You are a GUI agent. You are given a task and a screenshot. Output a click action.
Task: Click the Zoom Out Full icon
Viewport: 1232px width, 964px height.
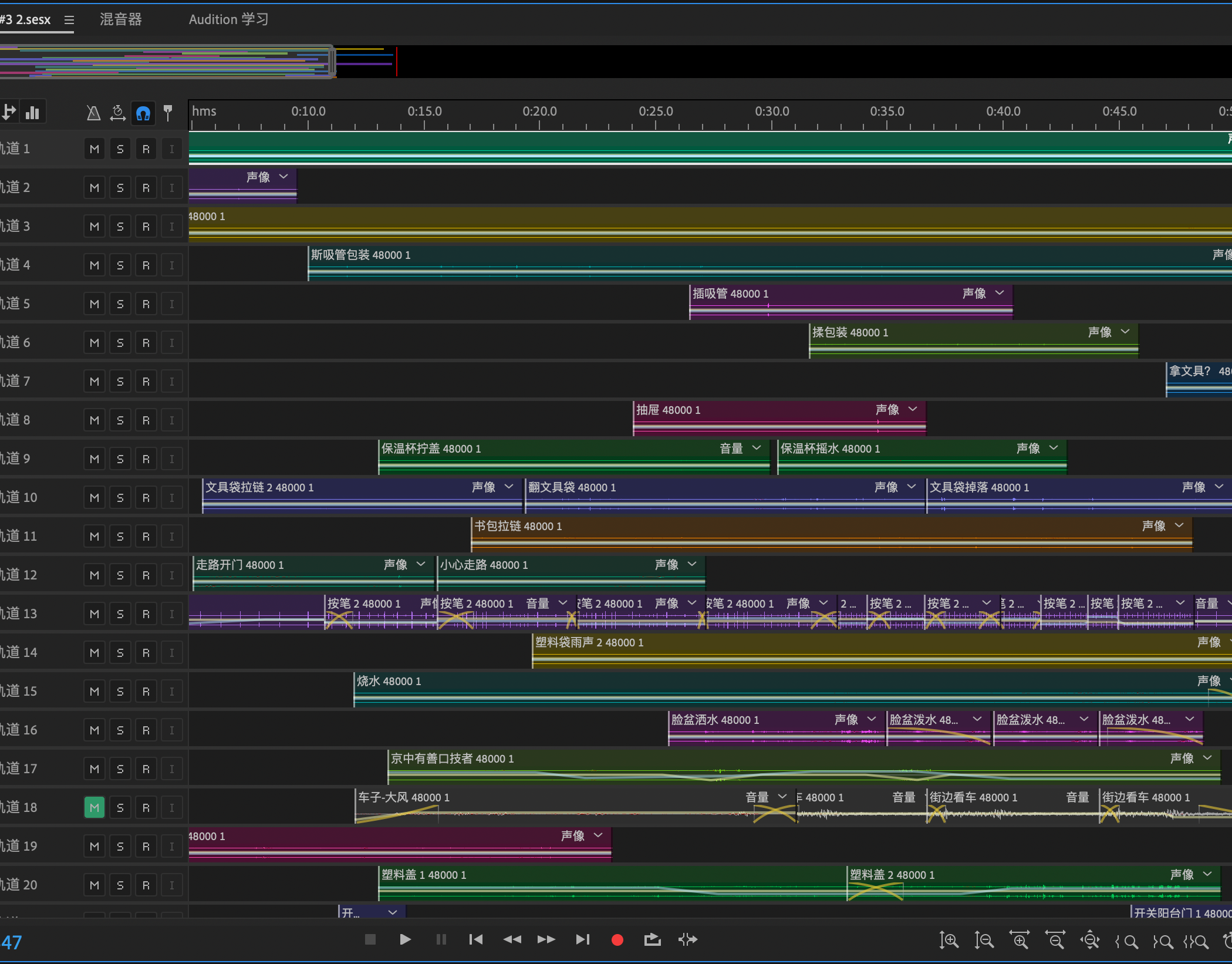1090,941
